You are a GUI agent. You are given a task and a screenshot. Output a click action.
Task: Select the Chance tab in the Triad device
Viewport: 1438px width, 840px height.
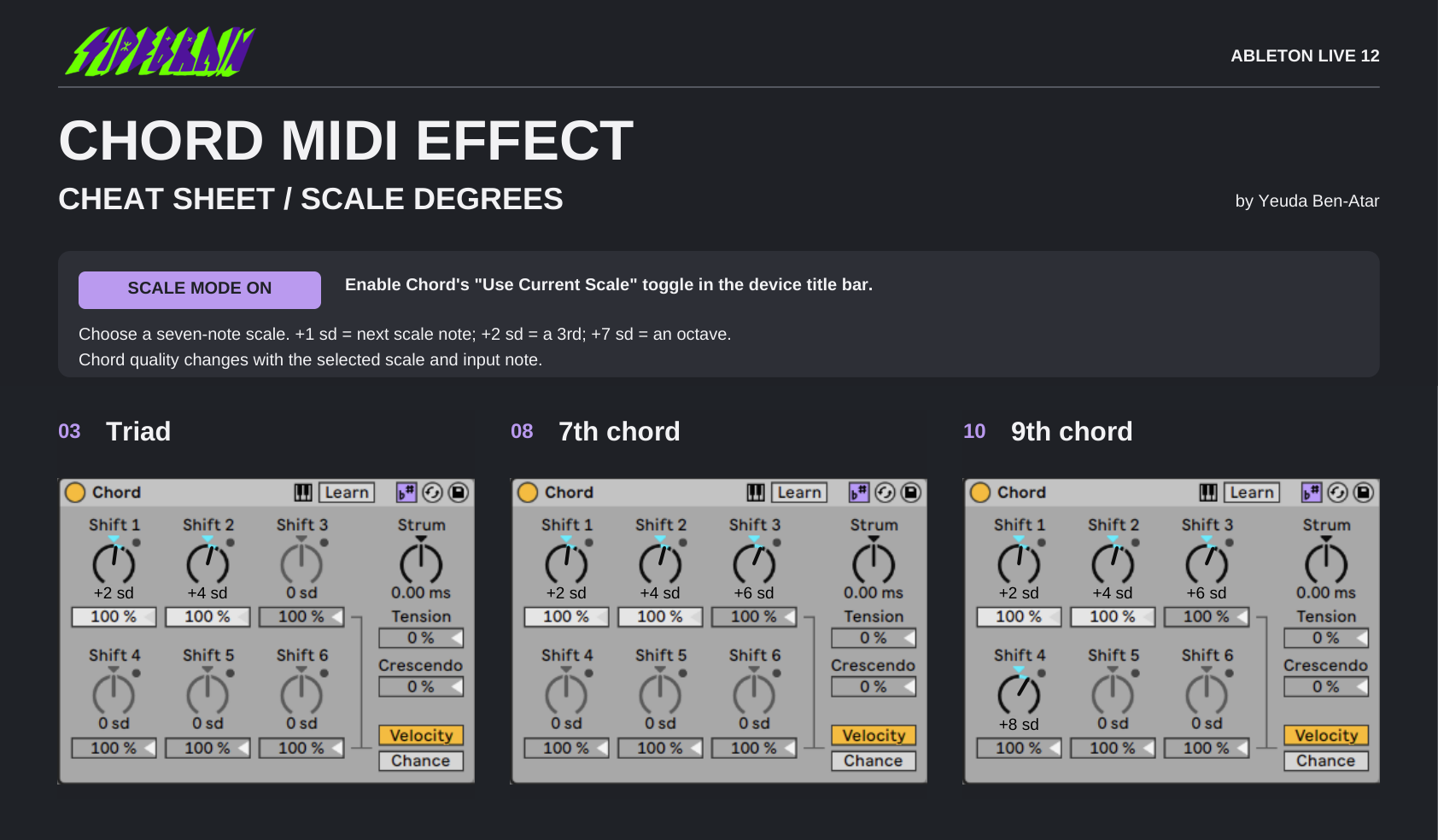pyautogui.click(x=421, y=761)
